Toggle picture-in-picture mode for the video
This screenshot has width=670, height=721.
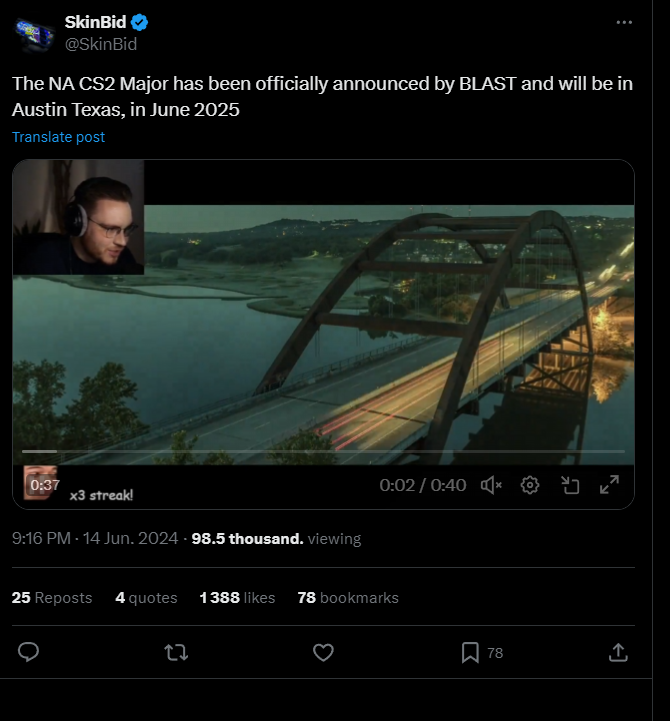click(x=570, y=485)
